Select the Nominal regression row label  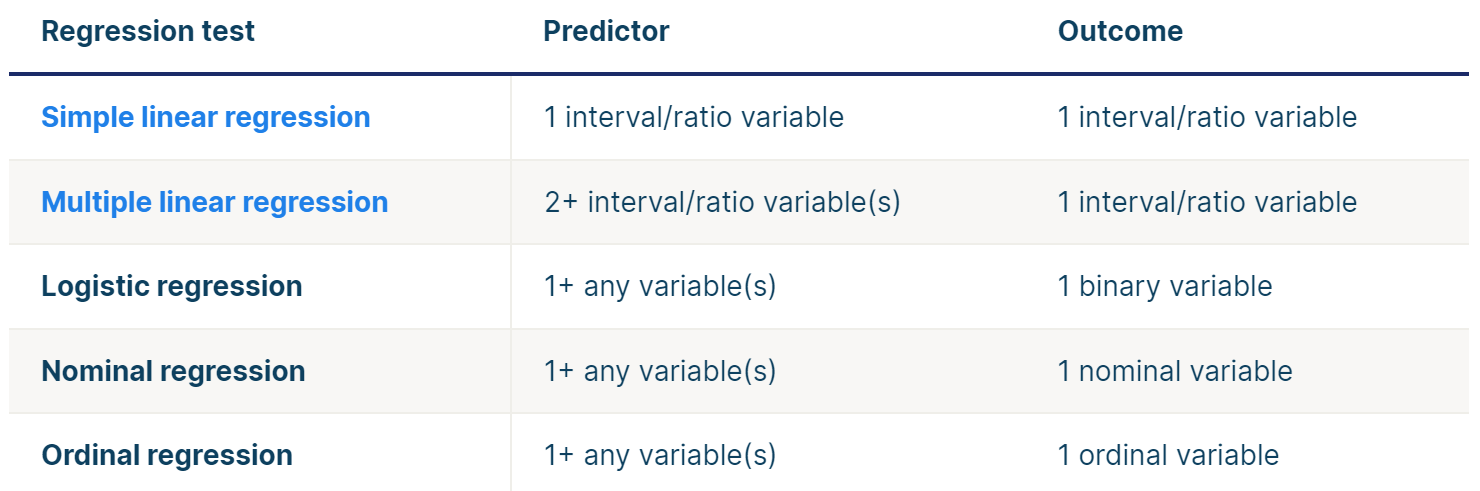[x=173, y=371]
